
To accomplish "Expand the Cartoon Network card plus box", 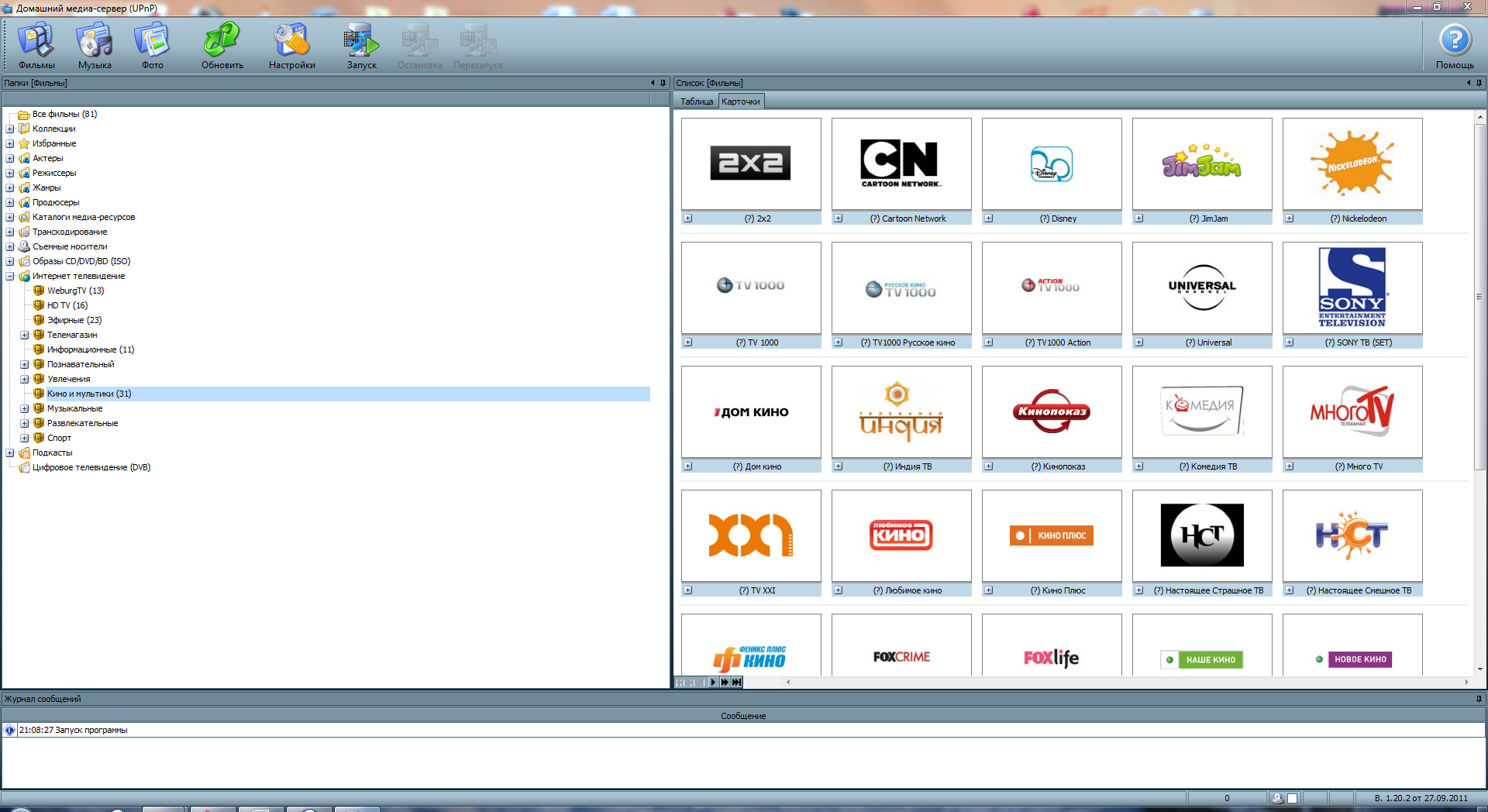I will (x=839, y=218).
